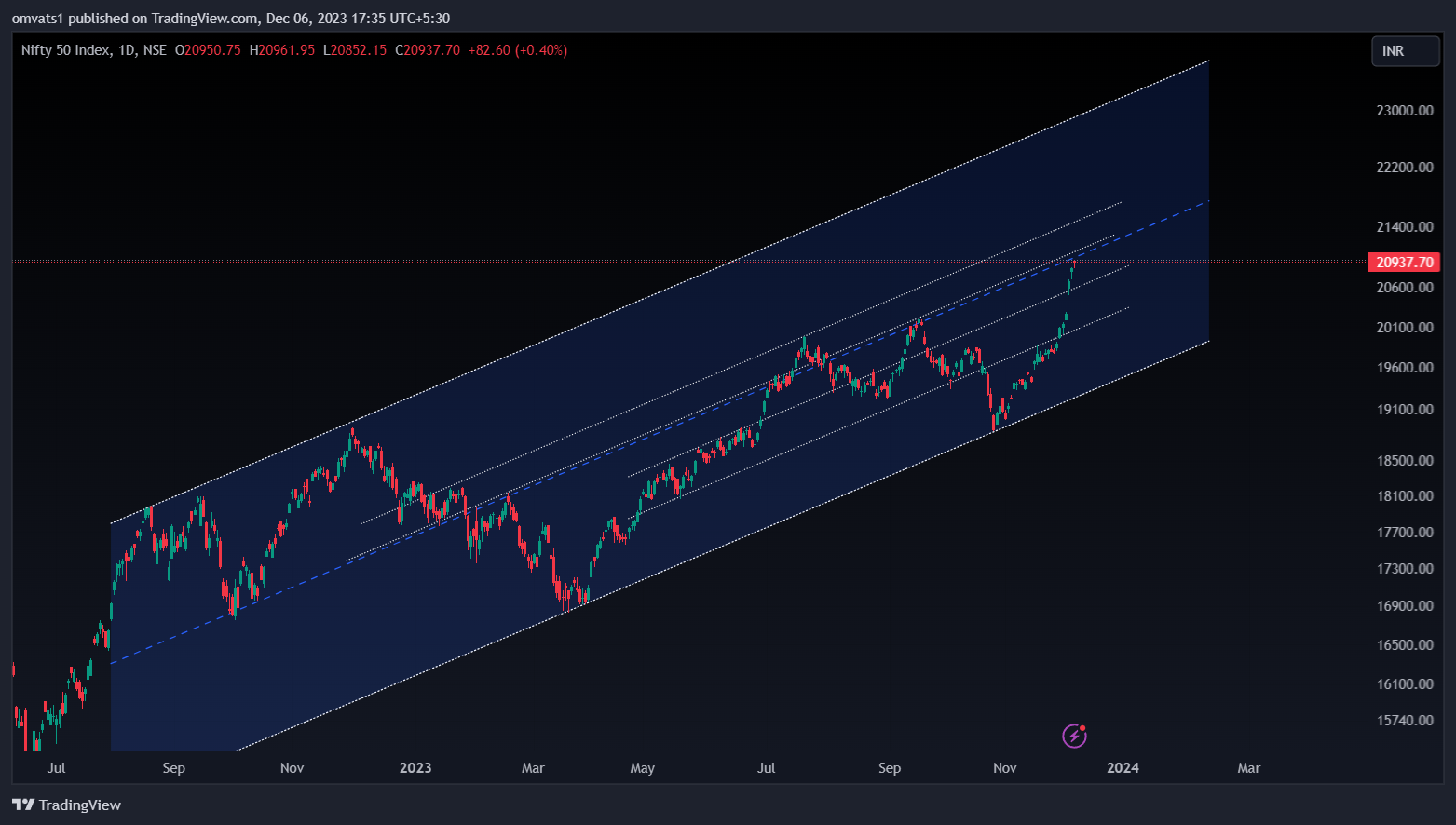Image resolution: width=1456 pixels, height=825 pixels.
Task: Click the Nov label before 2023
Action: pyautogui.click(x=292, y=767)
